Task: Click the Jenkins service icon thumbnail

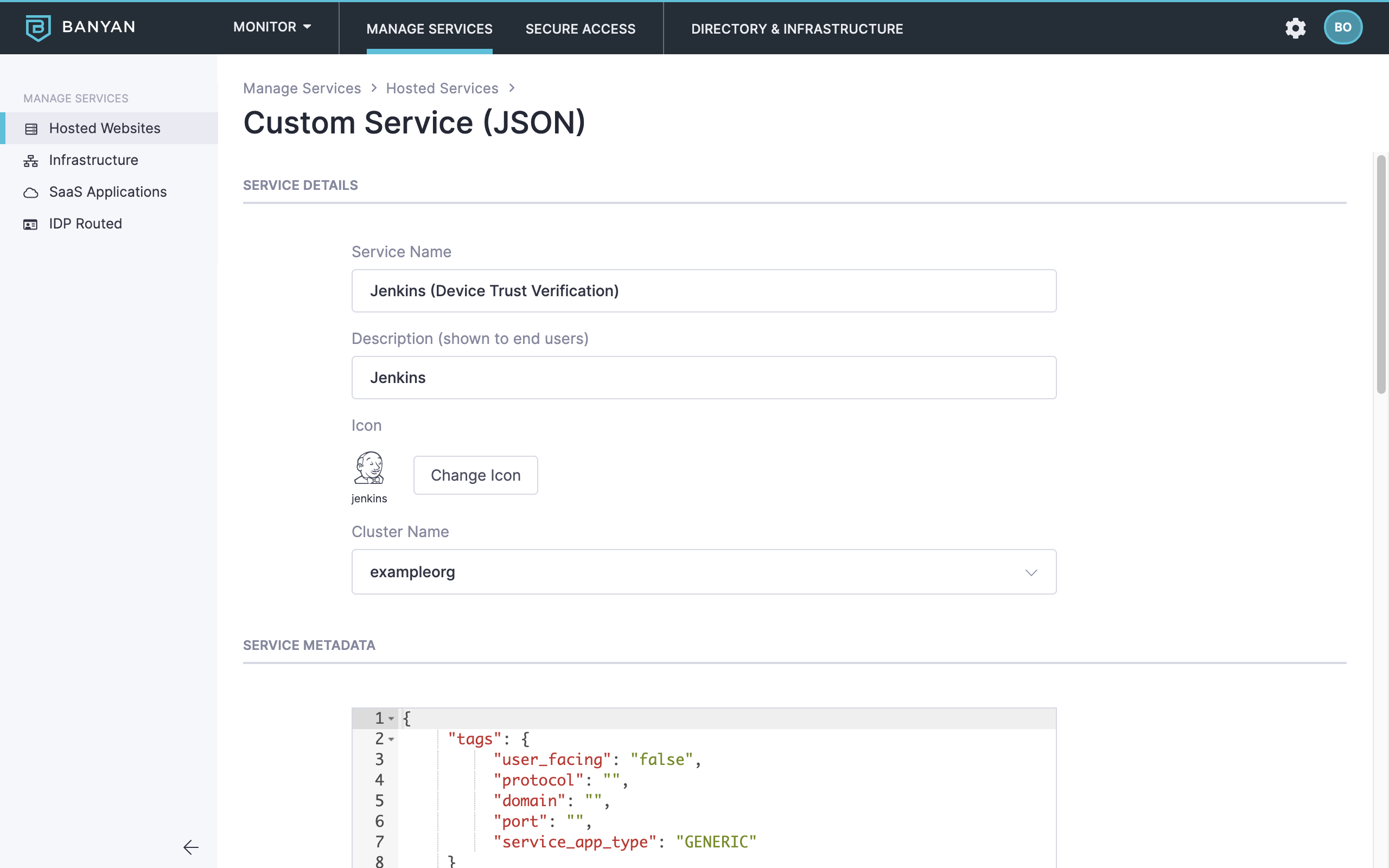Action: (x=369, y=467)
